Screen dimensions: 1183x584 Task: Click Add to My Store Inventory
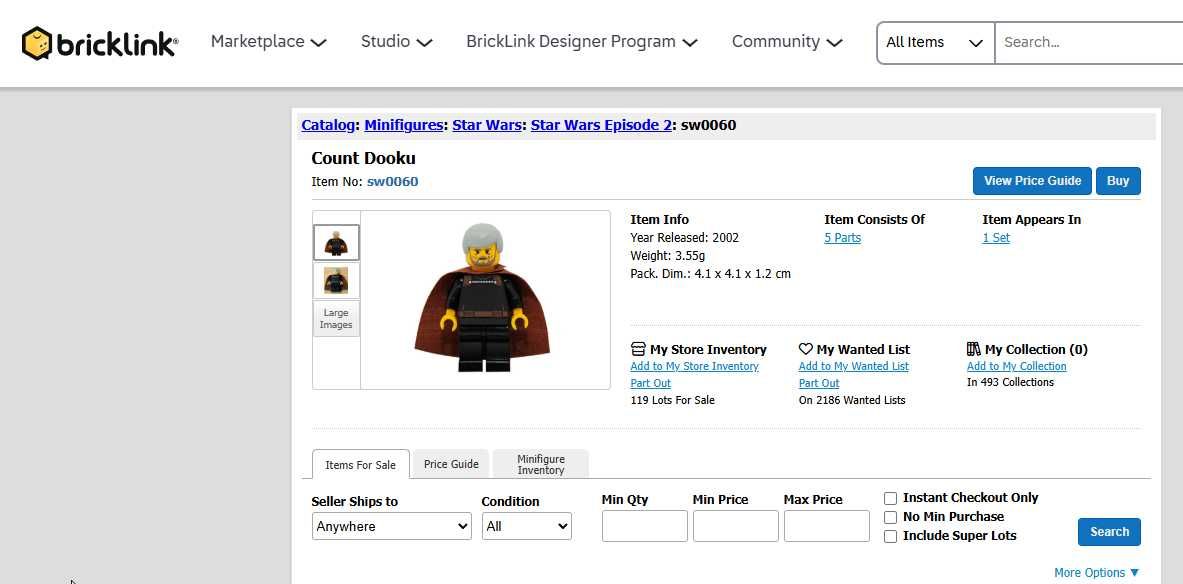click(694, 366)
